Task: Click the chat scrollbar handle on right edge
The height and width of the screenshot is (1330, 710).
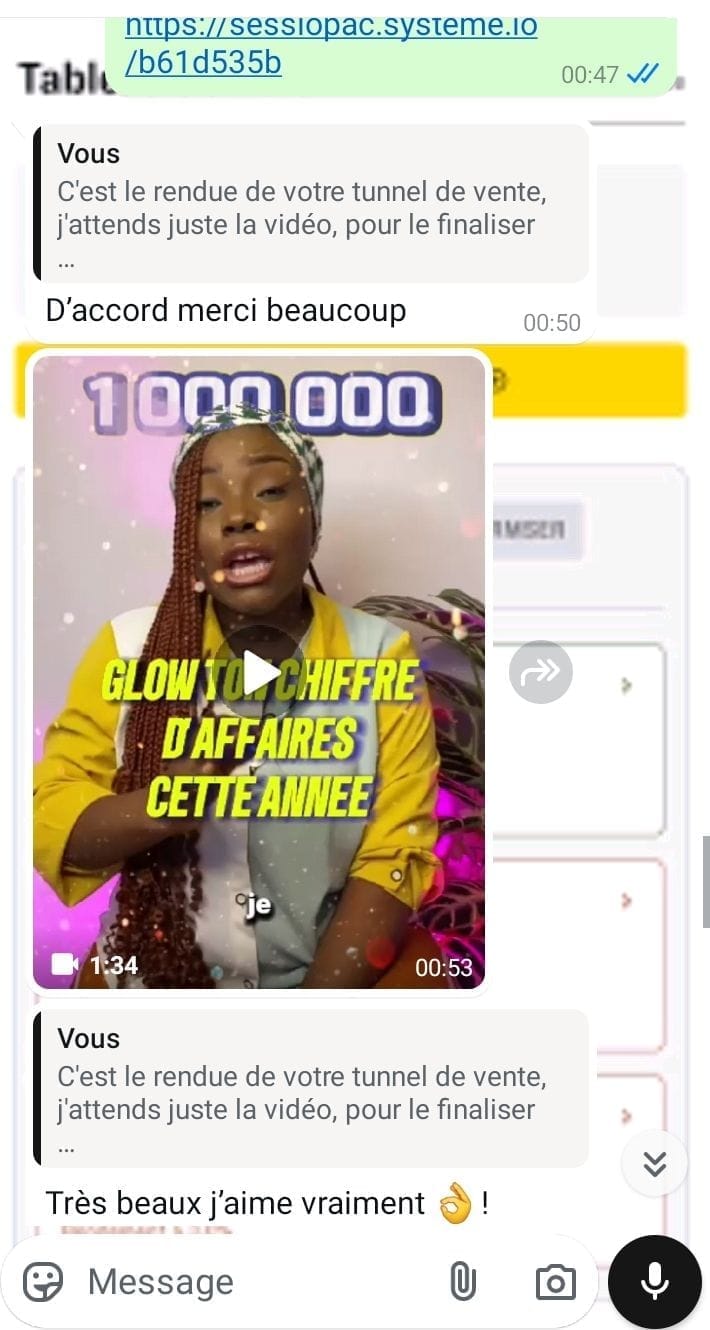Action: 705,883
